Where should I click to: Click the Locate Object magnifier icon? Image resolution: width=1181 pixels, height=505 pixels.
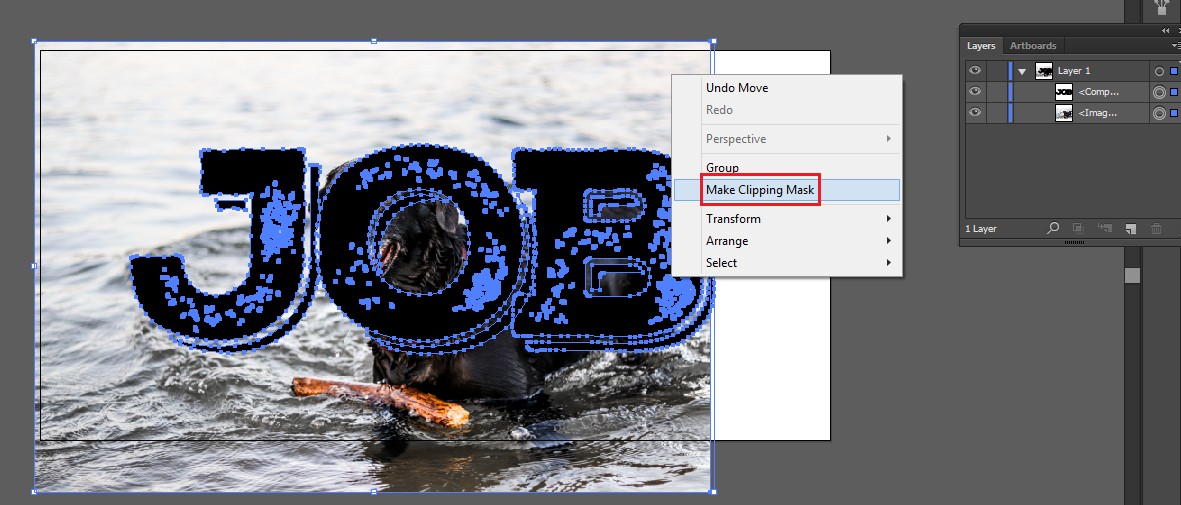click(1053, 229)
